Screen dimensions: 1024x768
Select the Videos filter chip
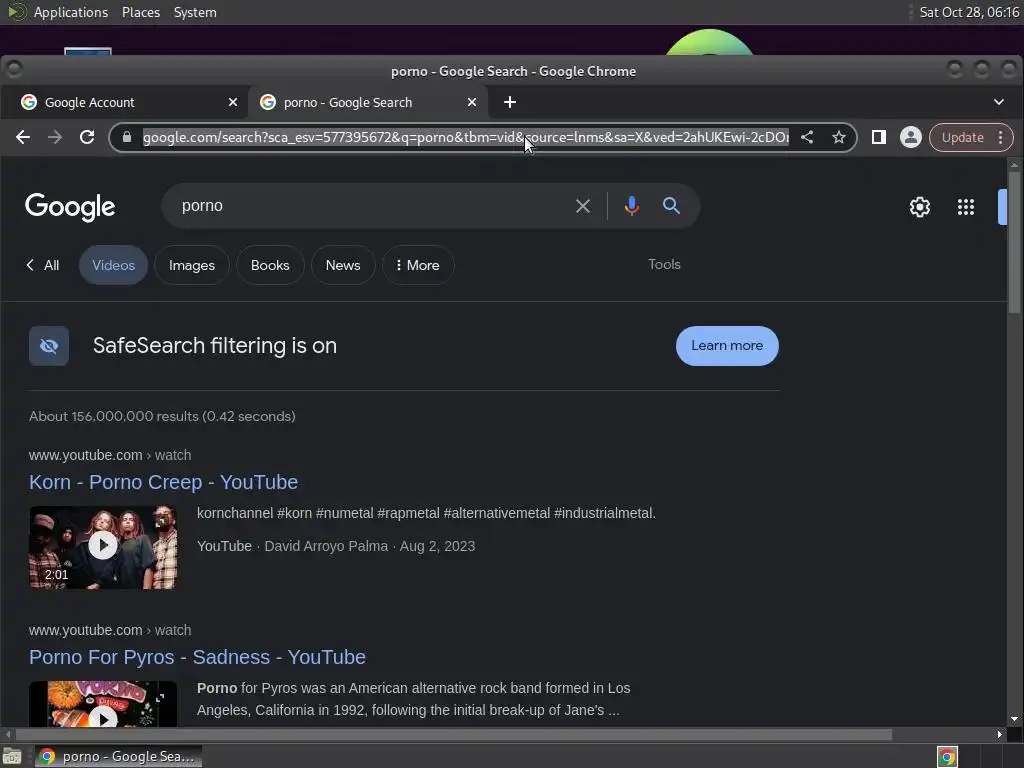pyautogui.click(x=114, y=265)
